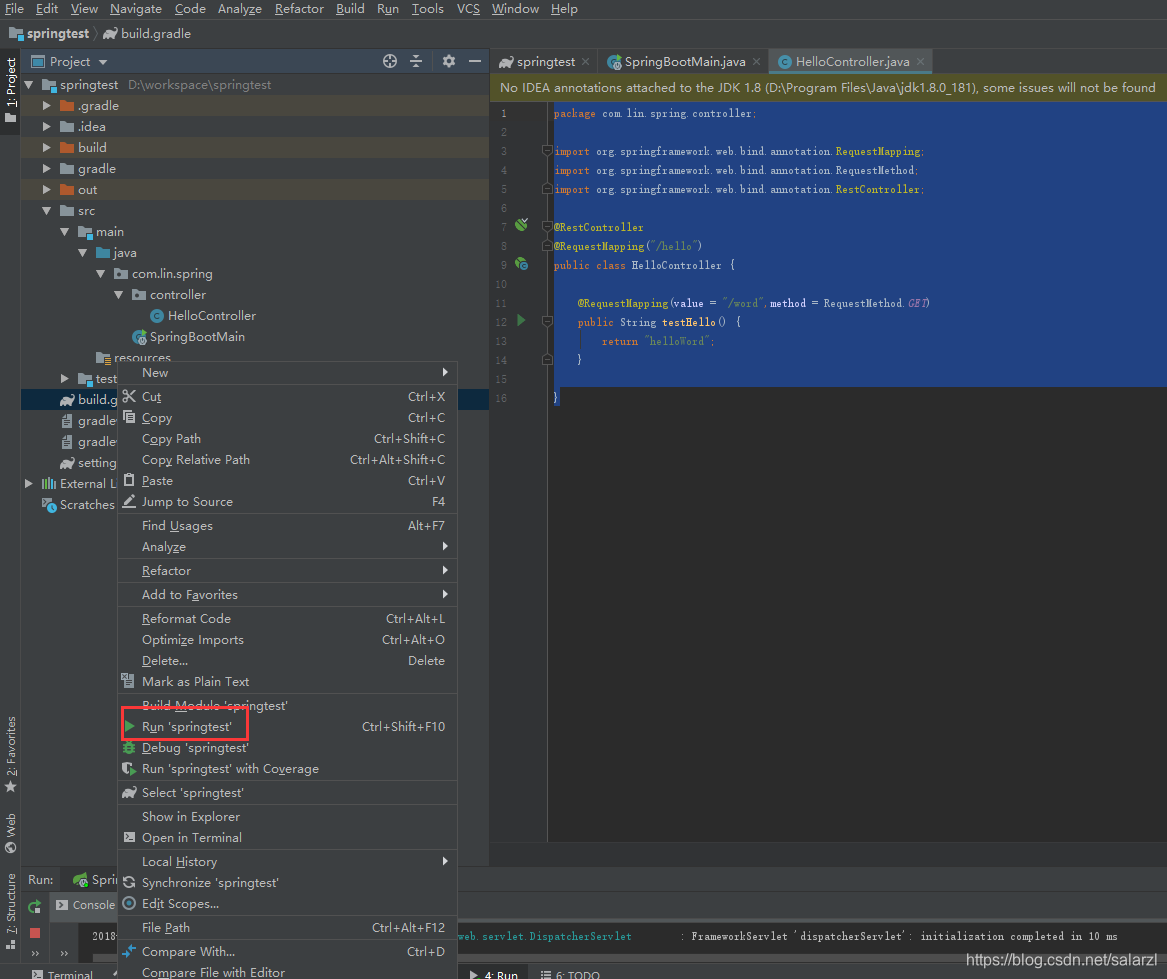Screen dimensions: 1167x979
Task: Collapse all nodes in the Project panel
Action: coord(417,61)
